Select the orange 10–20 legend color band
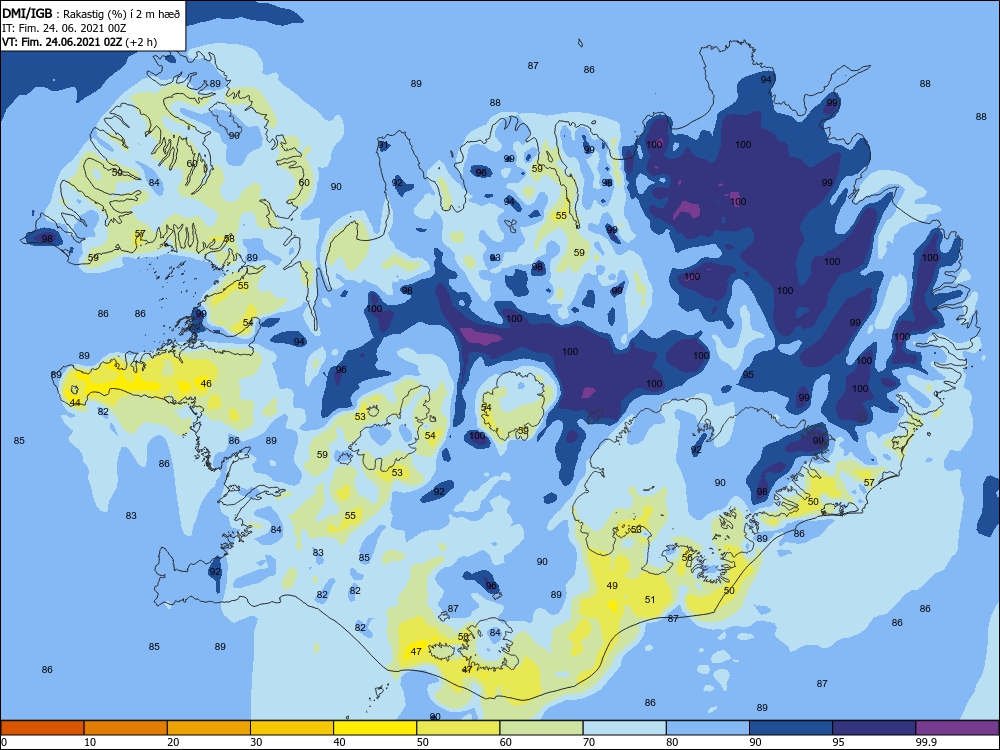 [x=126, y=728]
